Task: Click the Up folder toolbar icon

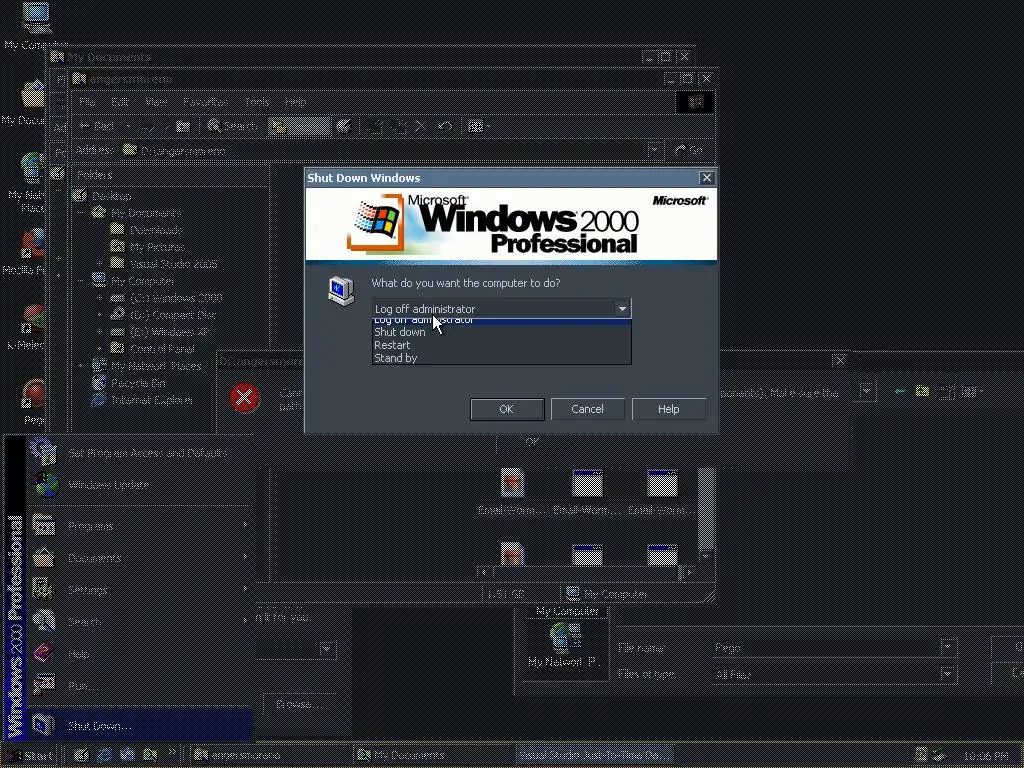Action: click(184, 126)
